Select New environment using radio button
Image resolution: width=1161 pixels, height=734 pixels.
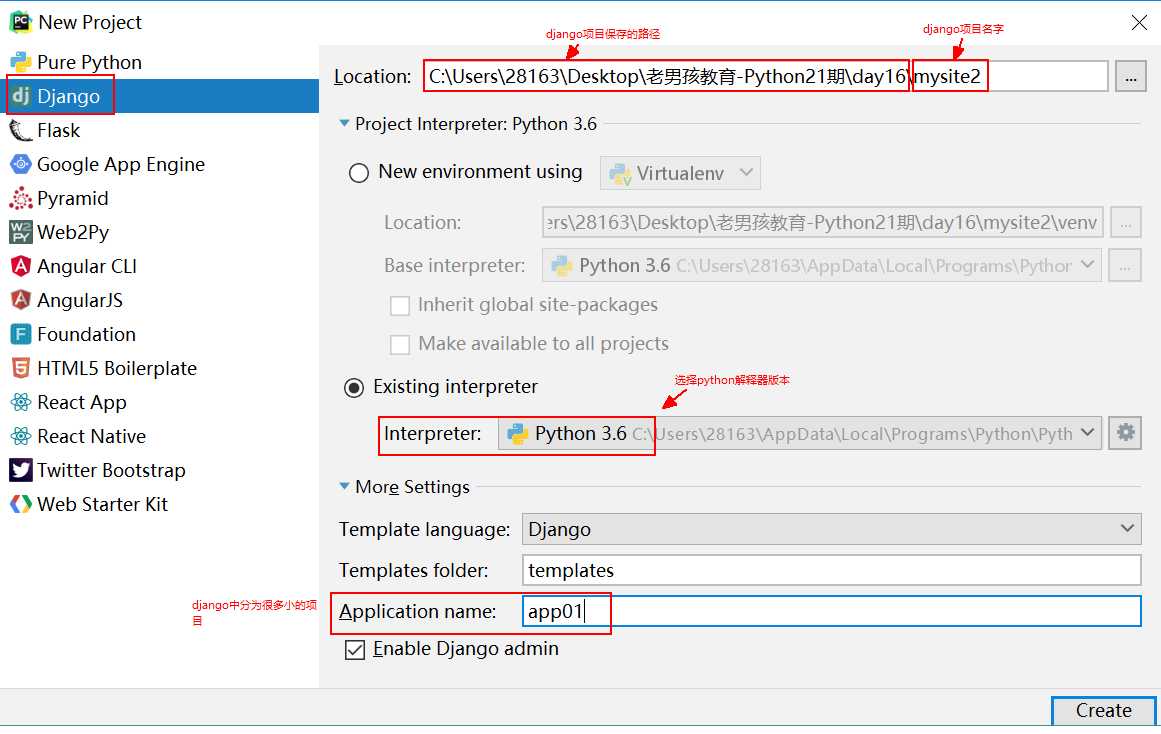click(x=359, y=173)
